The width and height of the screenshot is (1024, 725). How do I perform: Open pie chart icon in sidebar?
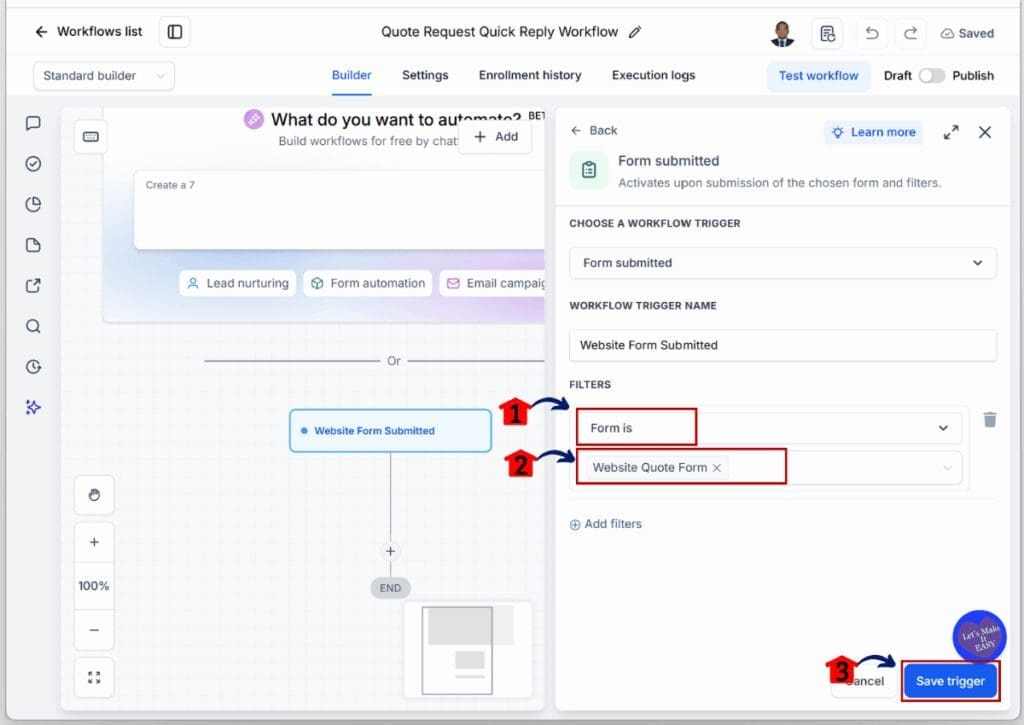pos(33,204)
